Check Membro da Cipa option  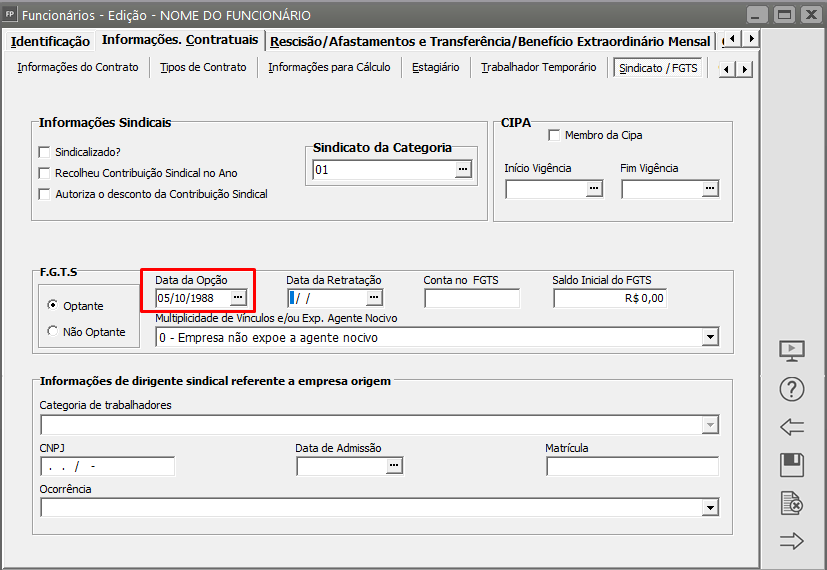tap(554, 135)
